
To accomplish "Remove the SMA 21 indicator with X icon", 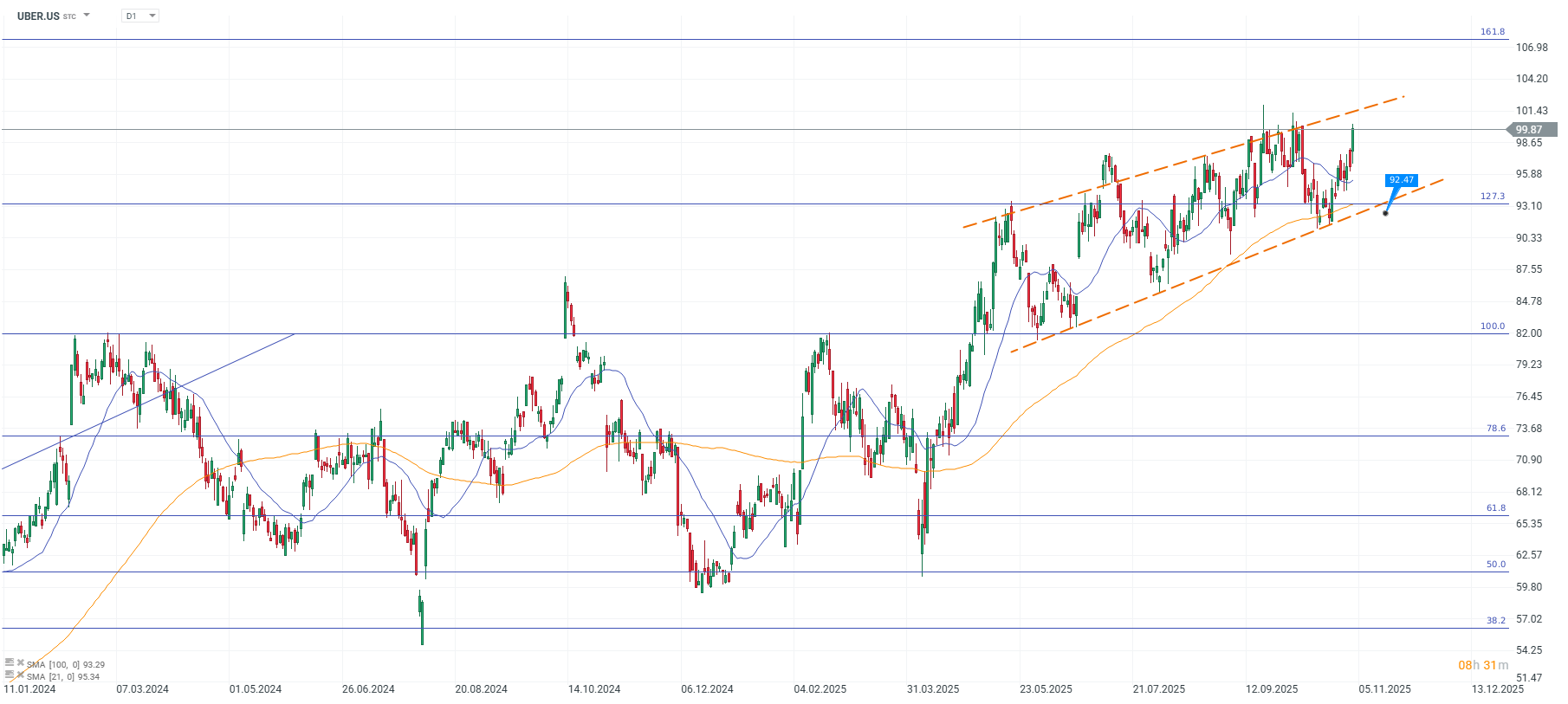I will (x=20, y=675).
